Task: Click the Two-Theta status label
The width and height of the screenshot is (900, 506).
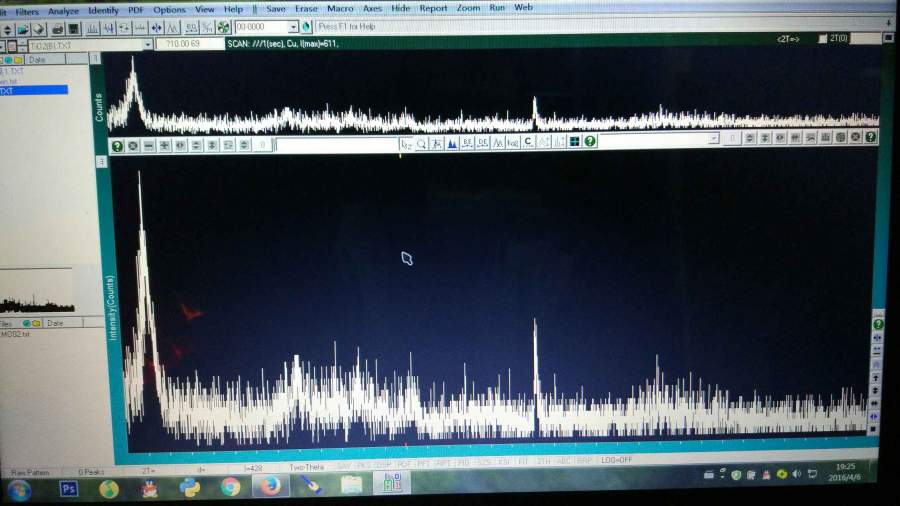Action: click(x=307, y=467)
